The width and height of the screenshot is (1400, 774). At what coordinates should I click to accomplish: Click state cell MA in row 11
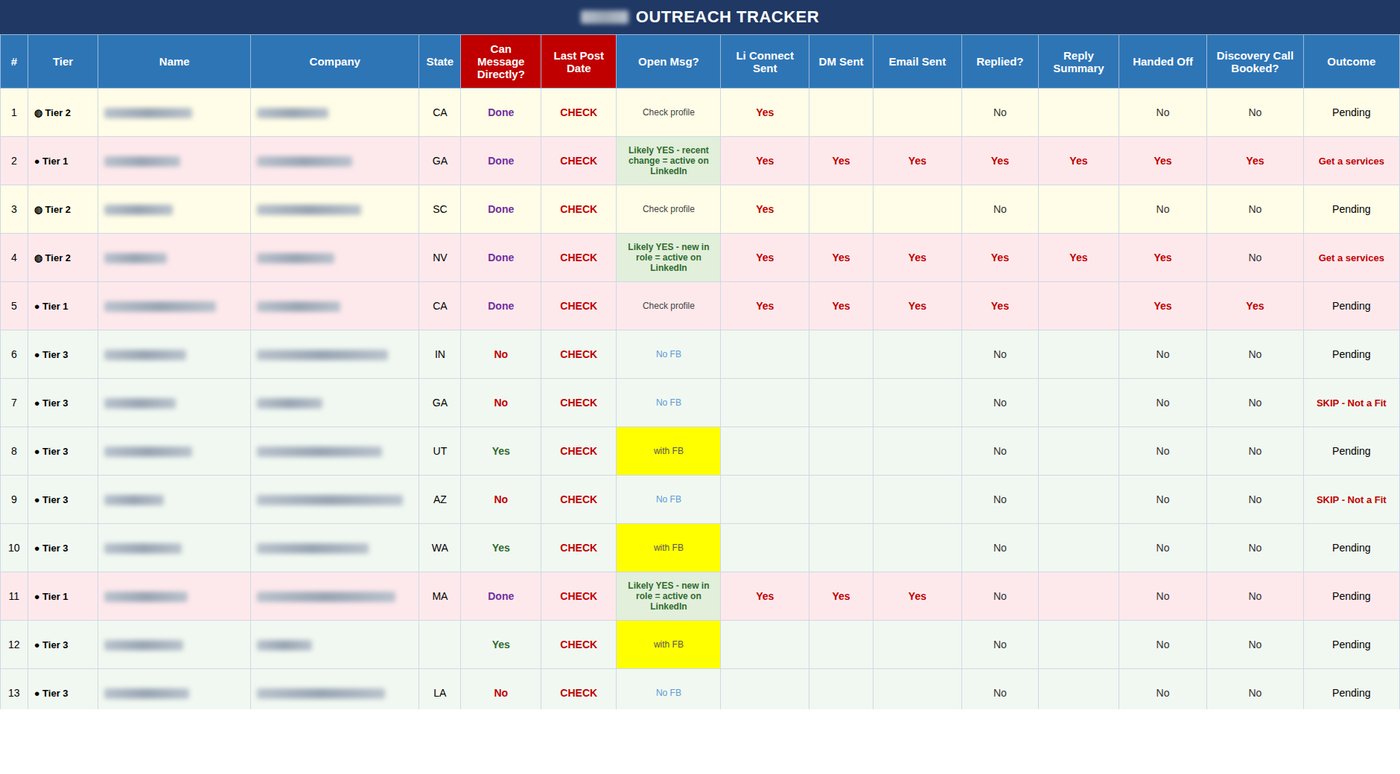(440, 596)
